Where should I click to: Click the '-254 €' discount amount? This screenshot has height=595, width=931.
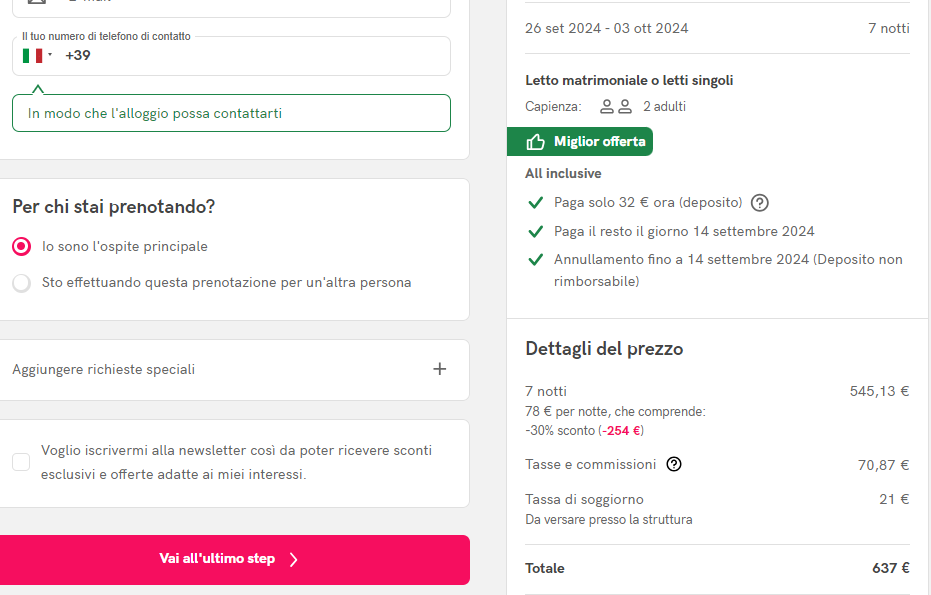click(622, 431)
